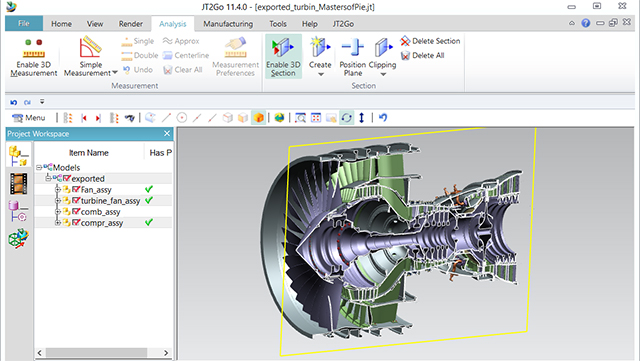Open the Create section dropdown arrow
640x361 pixels.
click(x=320, y=74)
